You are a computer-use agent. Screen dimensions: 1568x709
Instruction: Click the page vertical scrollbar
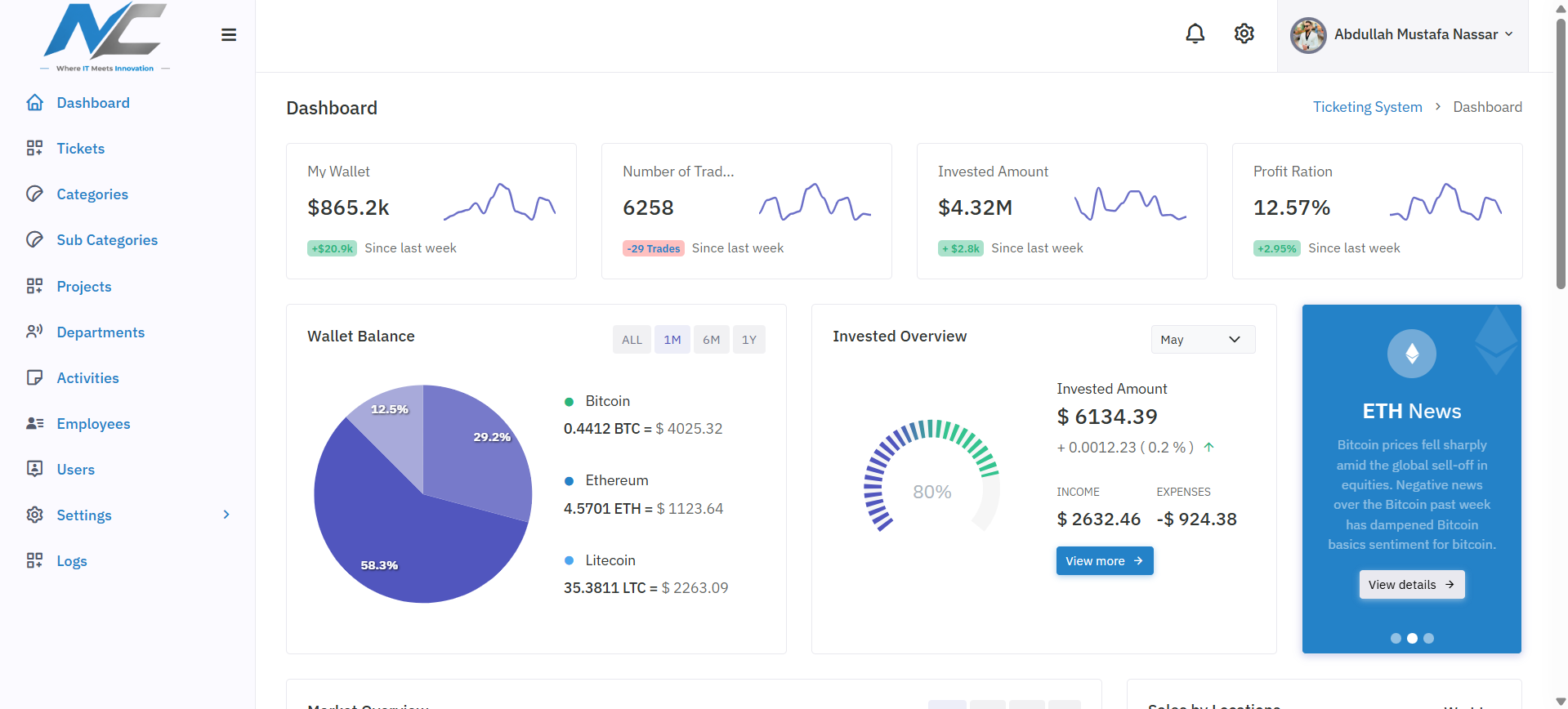[1561, 155]
